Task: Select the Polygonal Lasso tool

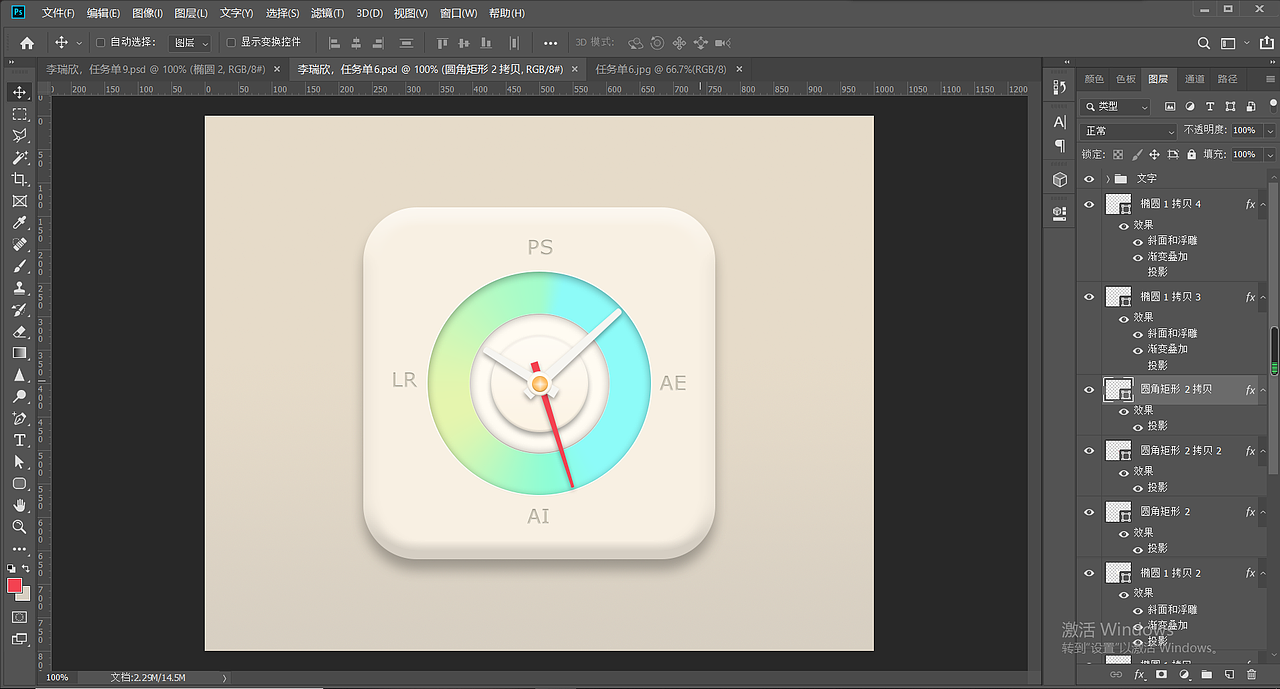Action: 19,136
